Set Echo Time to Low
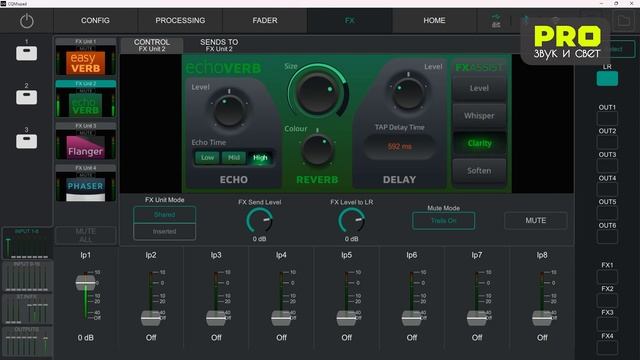Image resolution: width=640 pixels, height=360 pixels. pos(207,158)
